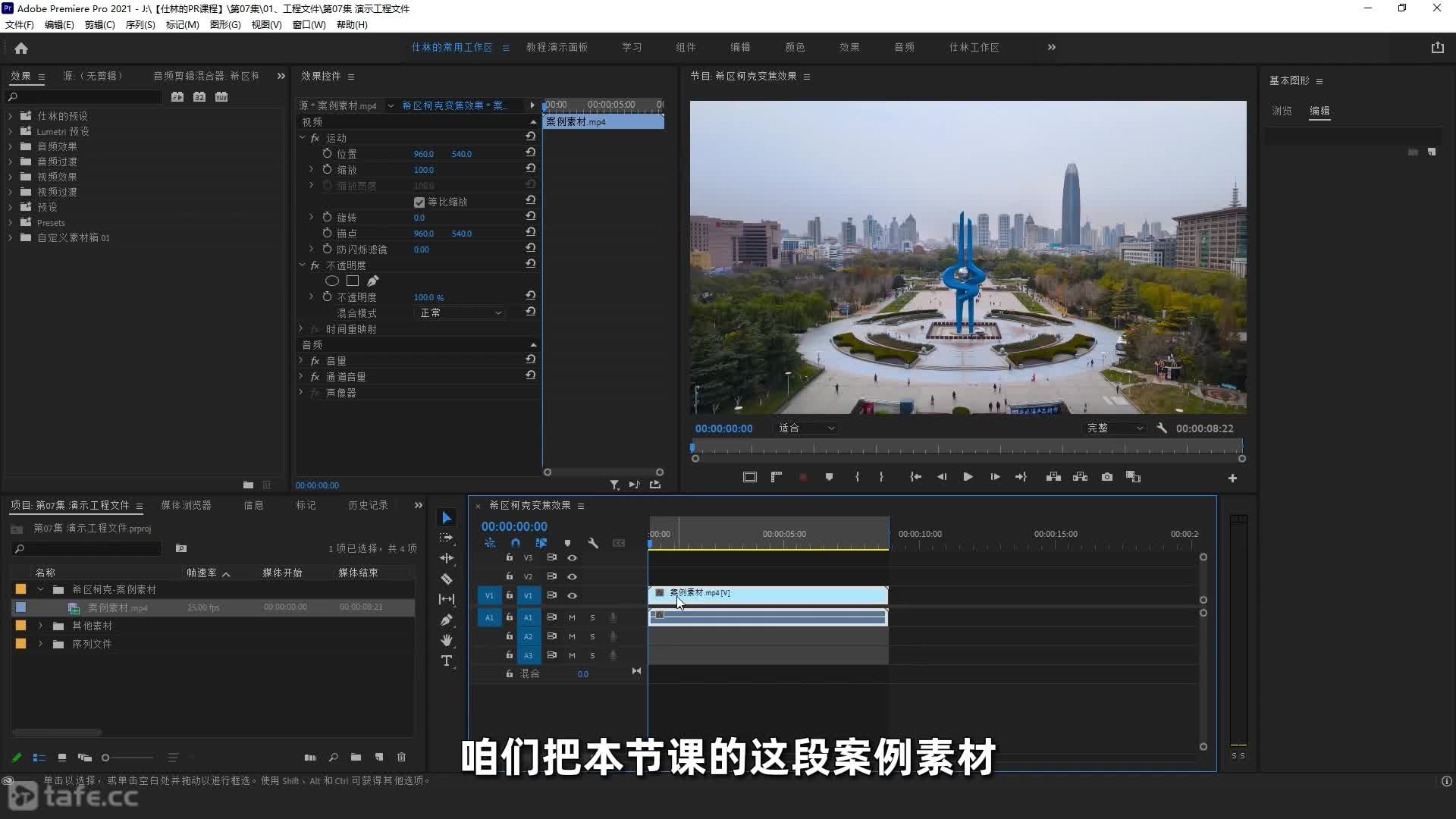Screen dimensions: 1456x819
Task: Select the Type tool
Action: tap(447, 661)
